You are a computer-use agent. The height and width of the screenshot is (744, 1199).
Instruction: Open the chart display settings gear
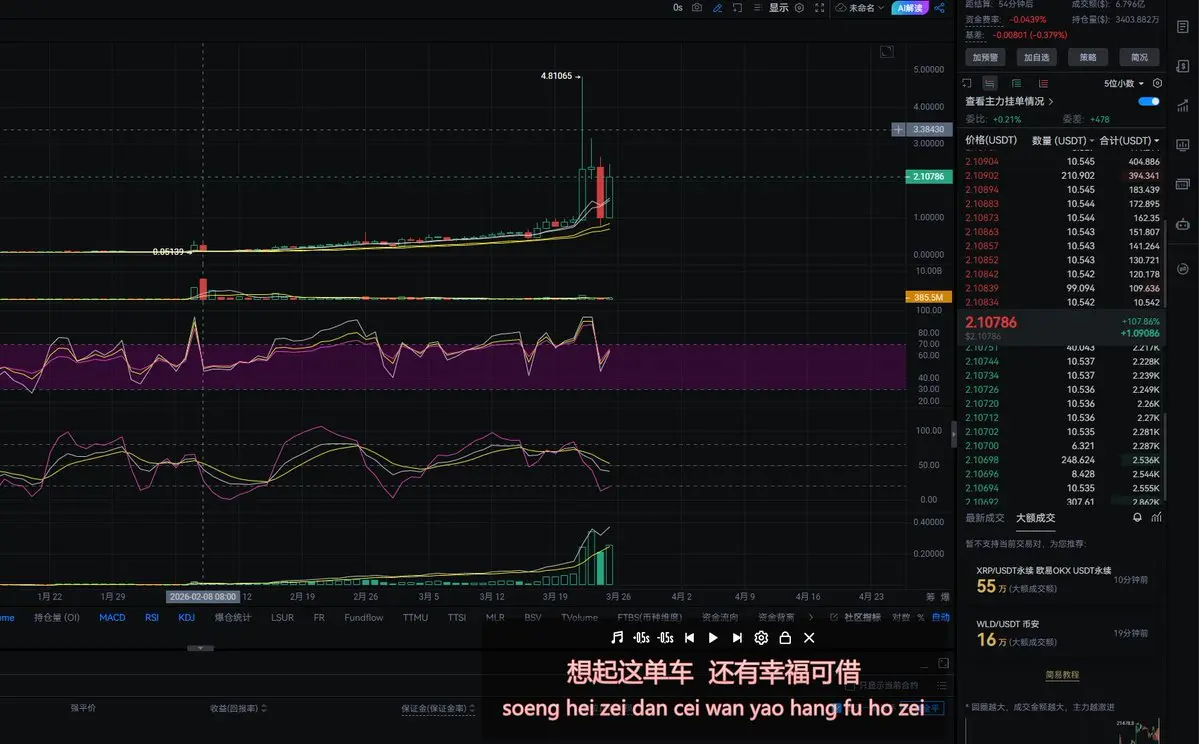click(799, 8)
